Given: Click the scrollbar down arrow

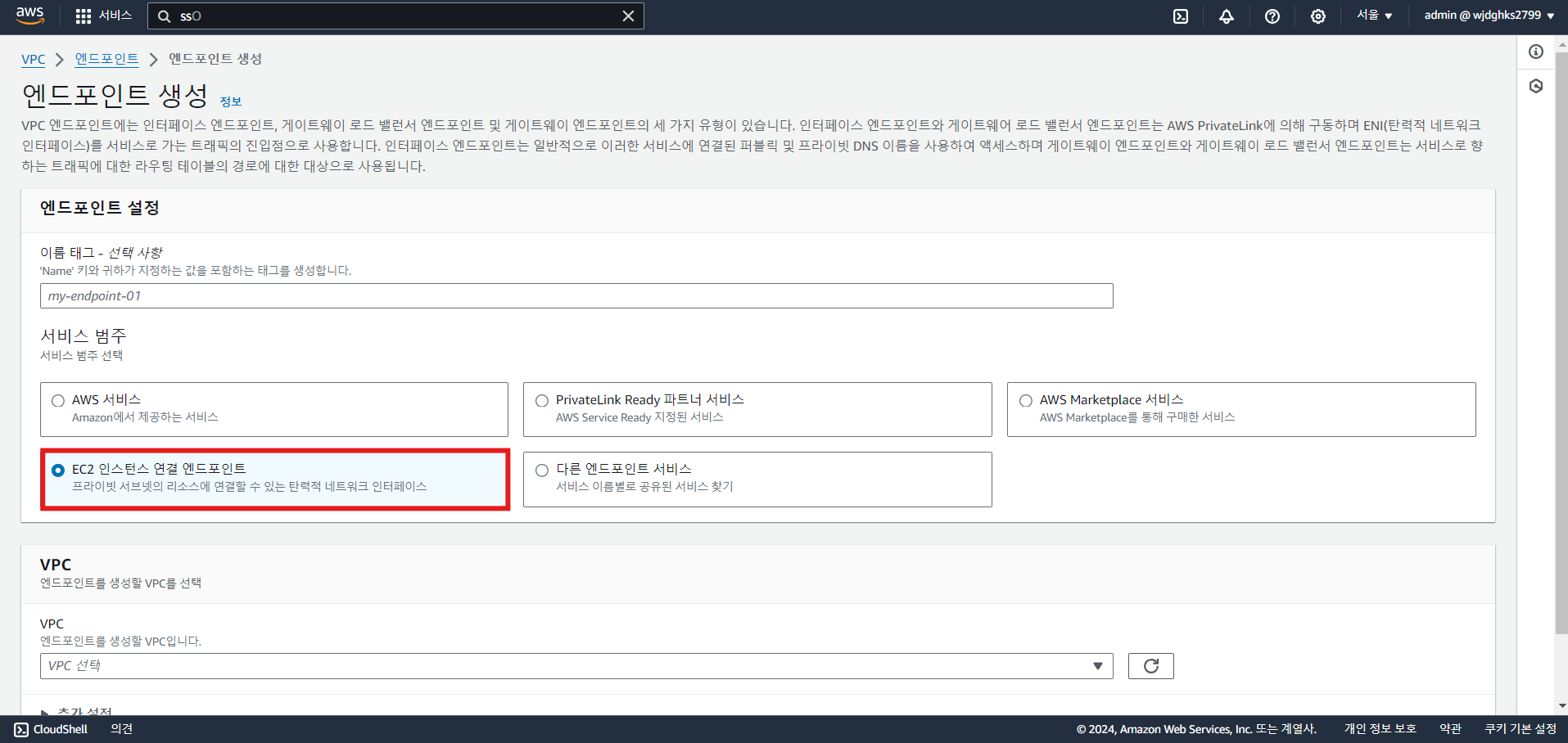Looking at the screenshot, I should (1561, 705).
